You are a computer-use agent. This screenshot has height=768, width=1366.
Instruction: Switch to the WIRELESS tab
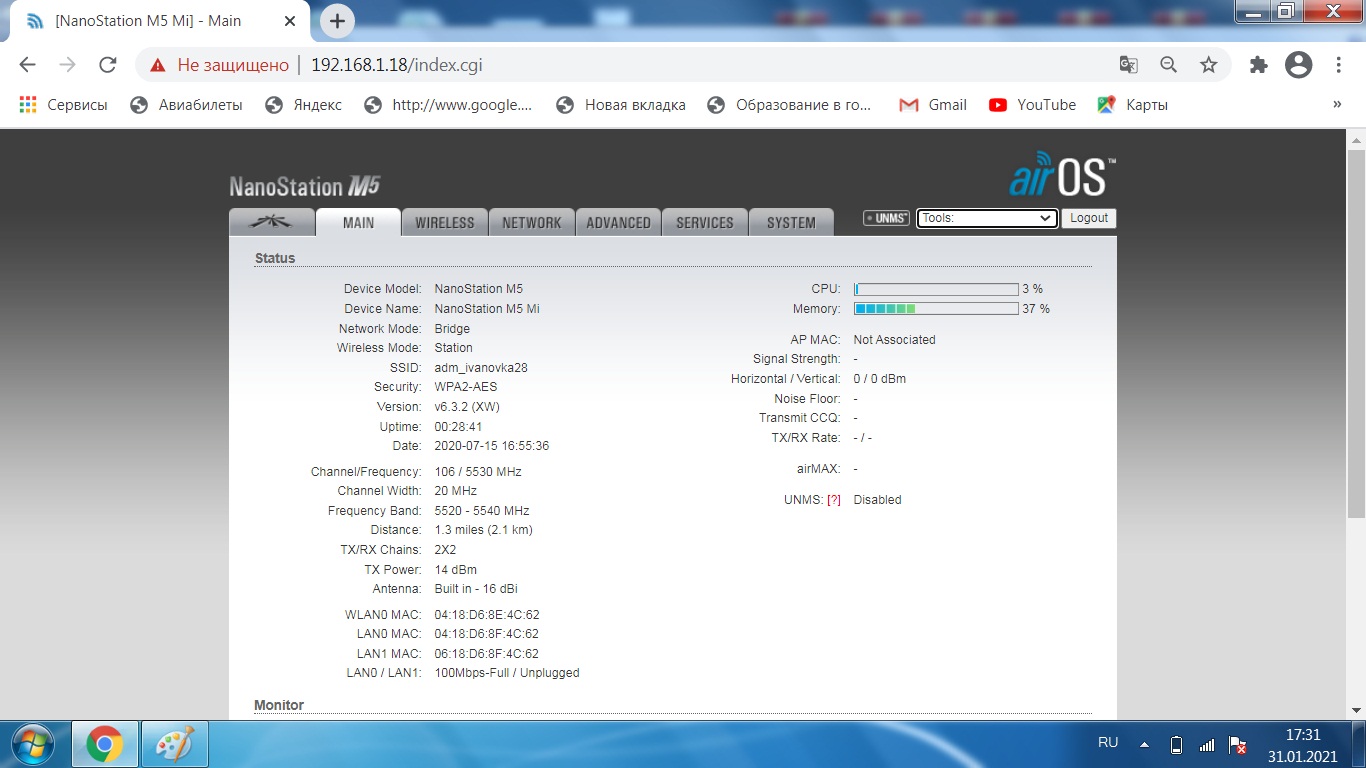tap(445, 222)
